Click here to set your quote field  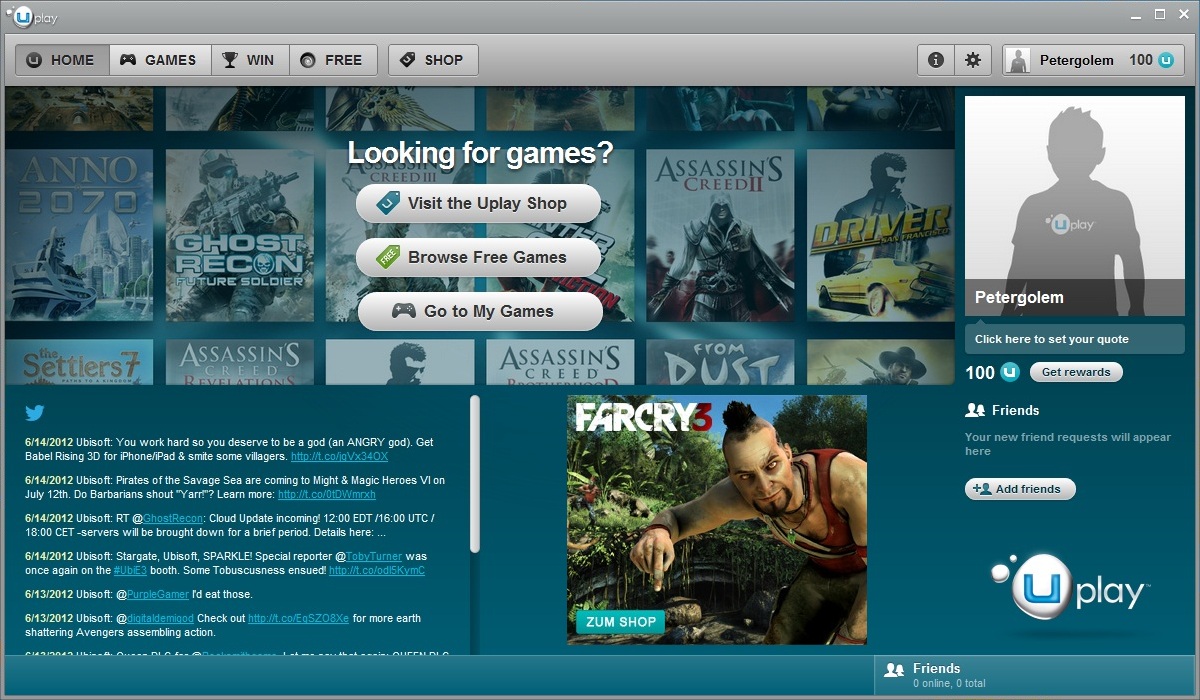[x=1075, y=339]
